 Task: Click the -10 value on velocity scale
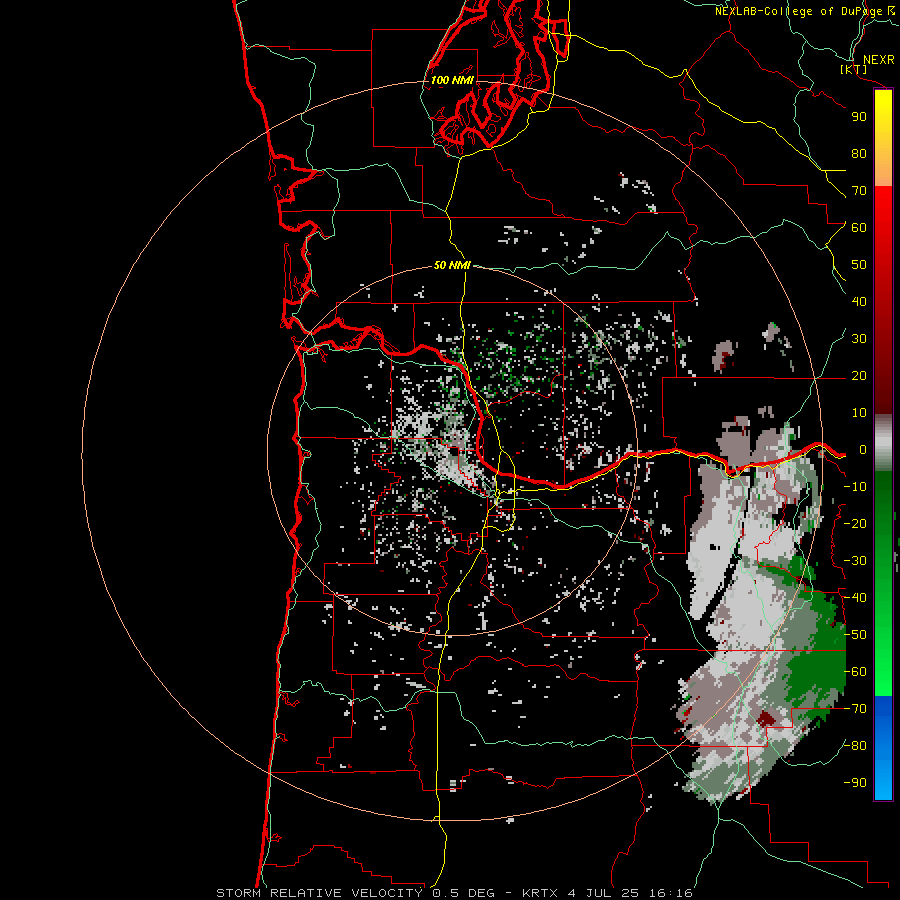point(855,487)
